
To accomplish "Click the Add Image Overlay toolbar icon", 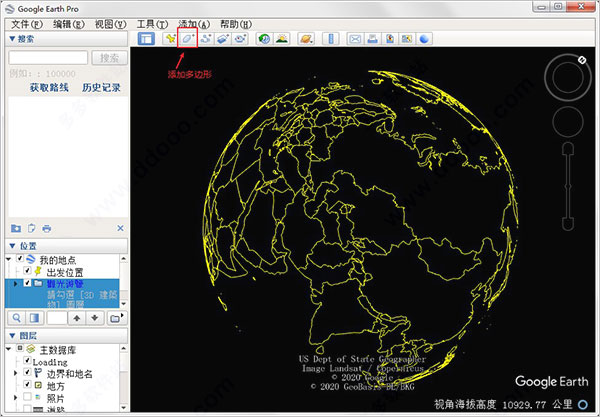I will (223, 39).
